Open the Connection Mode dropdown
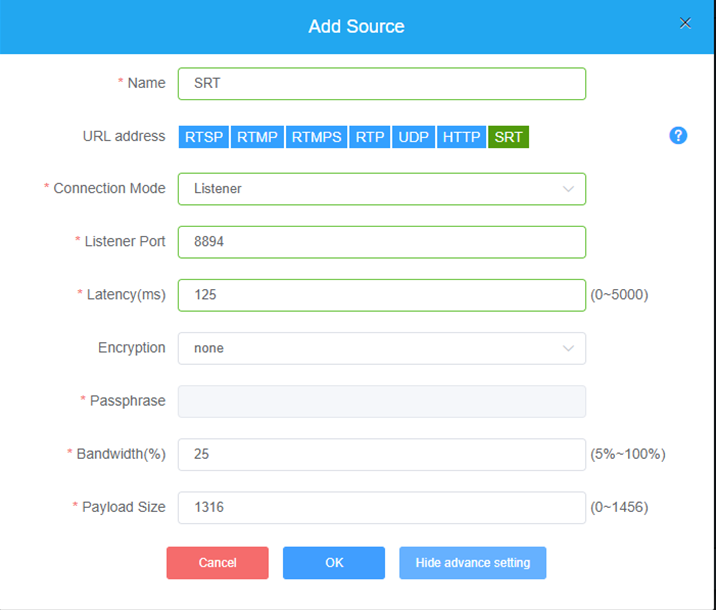Image resolution: width=716 pixels, height=610 pixels. (x=382, y=189)
